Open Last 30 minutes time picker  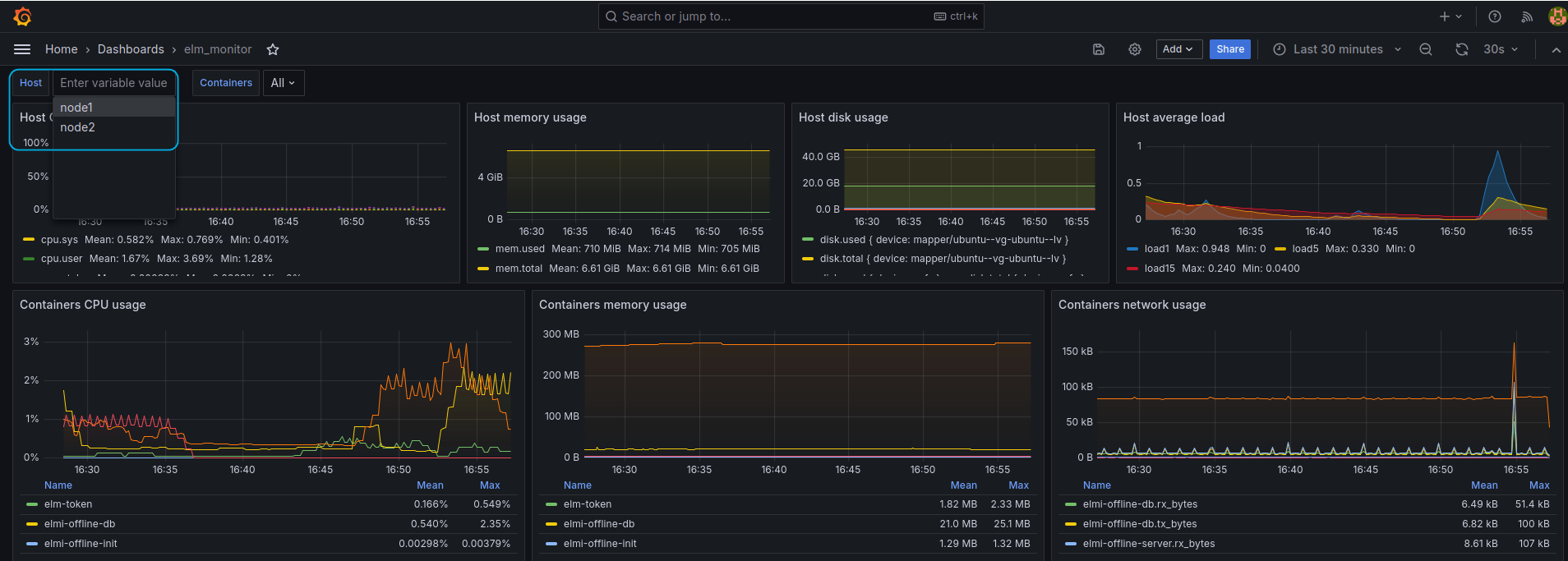(x=1337, y=49)
